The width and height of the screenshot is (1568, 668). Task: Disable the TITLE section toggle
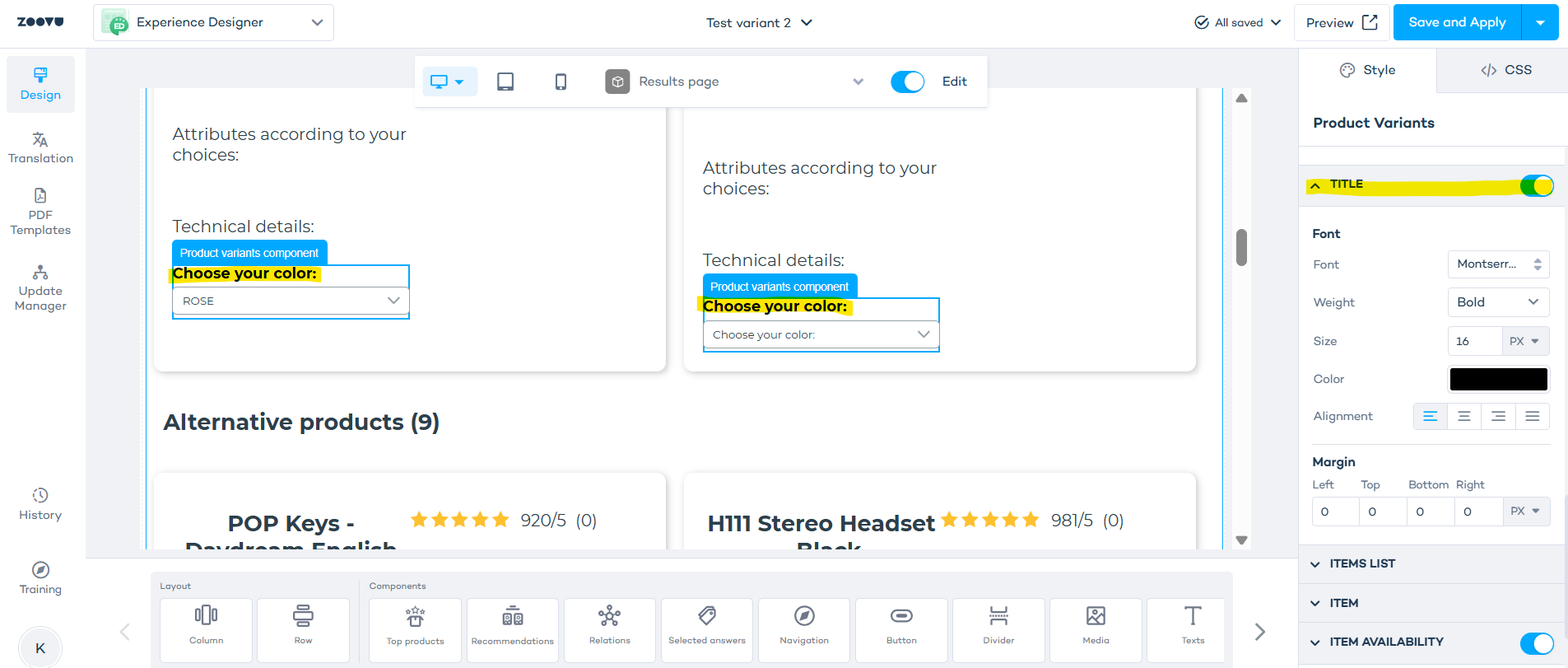(1536, 186)
